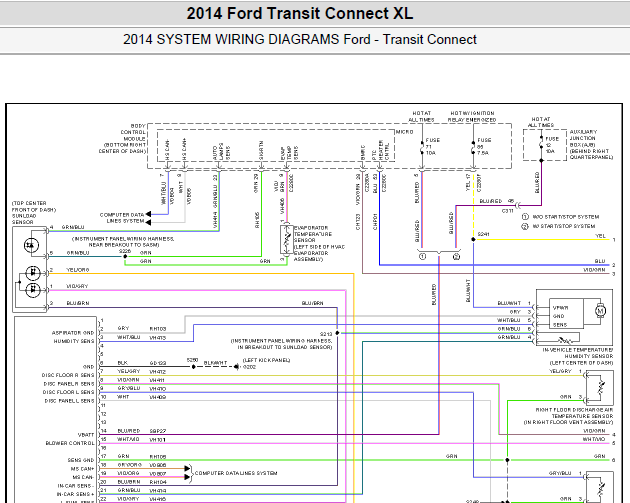Viewport: 630px width, 503px height.
Task: Click the 'VH409' circuit code
Action: [158, 397]
